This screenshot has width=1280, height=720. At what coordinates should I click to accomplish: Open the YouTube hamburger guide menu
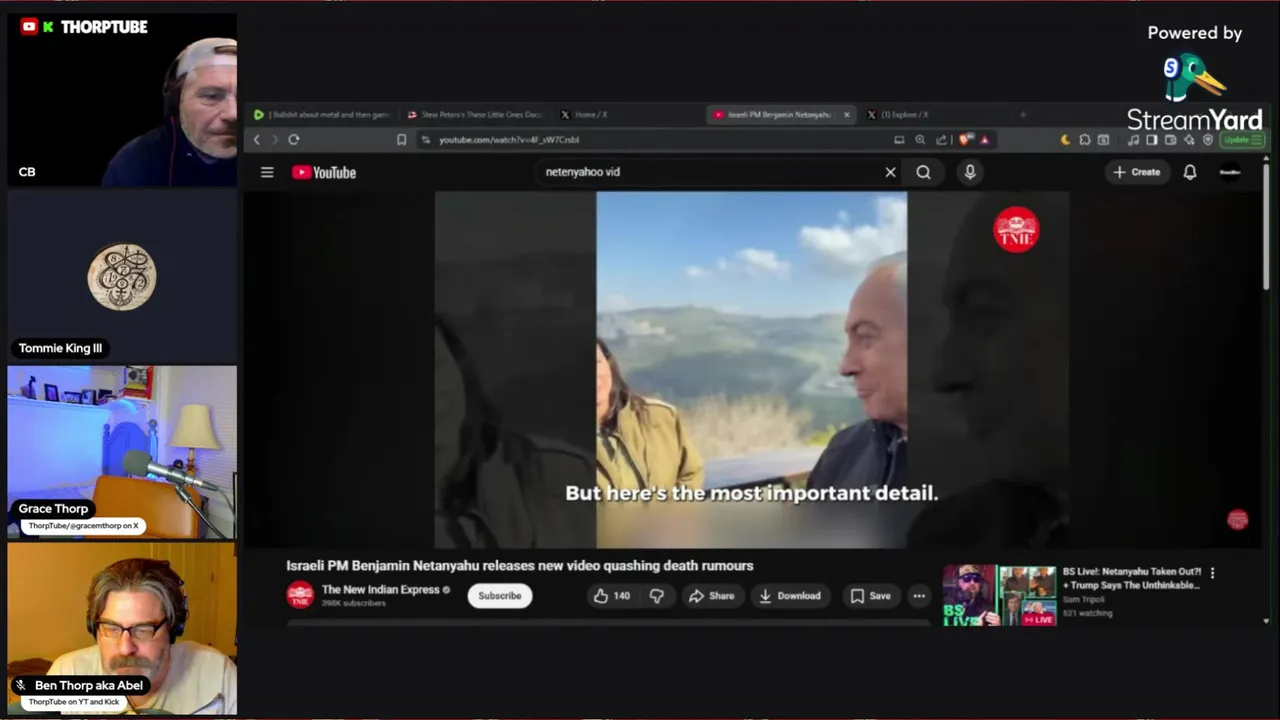coord(267,172)
